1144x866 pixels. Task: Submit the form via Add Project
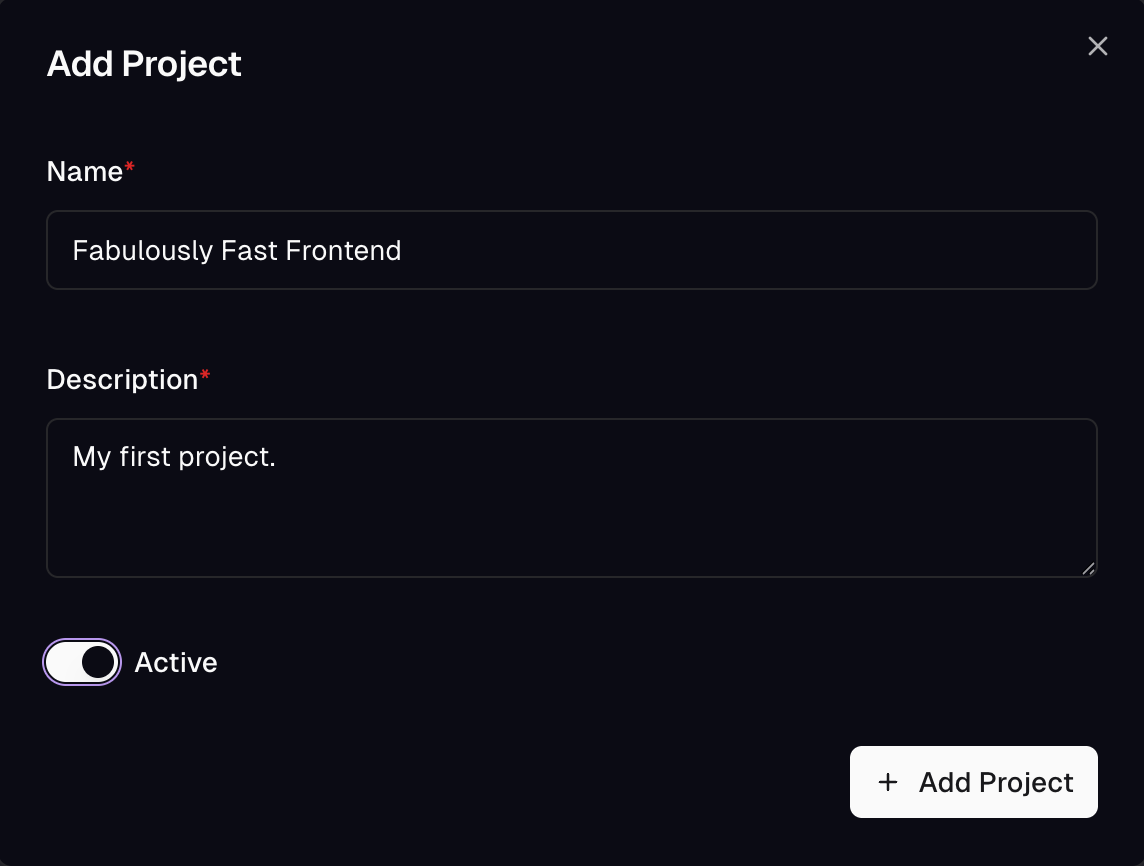pyautogui.click(x=972, y=782)
